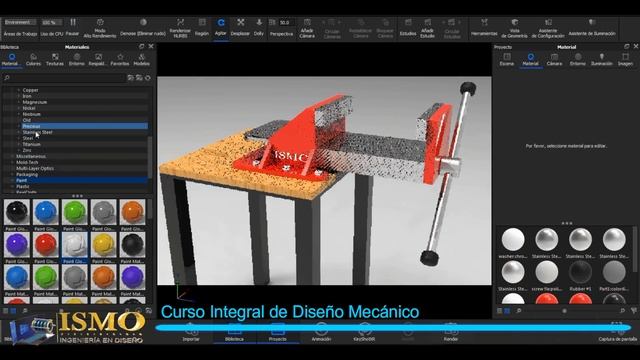640x360 pixels.
Task: Expand the Stainless Steel folder
Action: 19,132
